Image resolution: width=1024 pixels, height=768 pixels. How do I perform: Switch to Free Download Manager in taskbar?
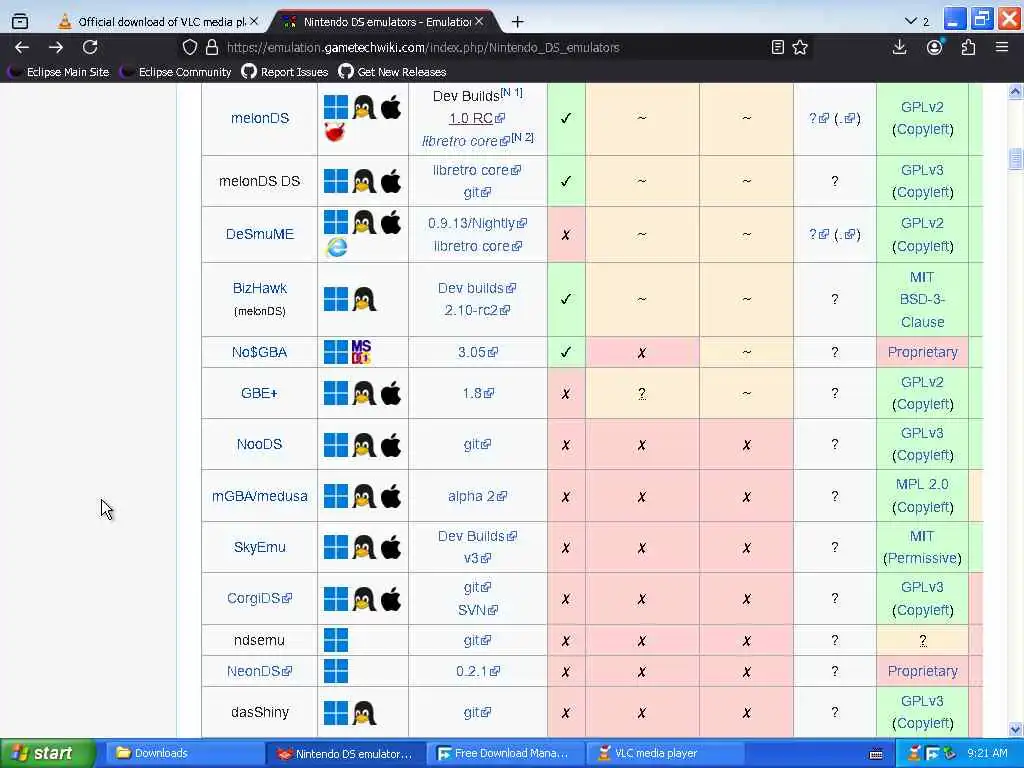tap(506, 754)
